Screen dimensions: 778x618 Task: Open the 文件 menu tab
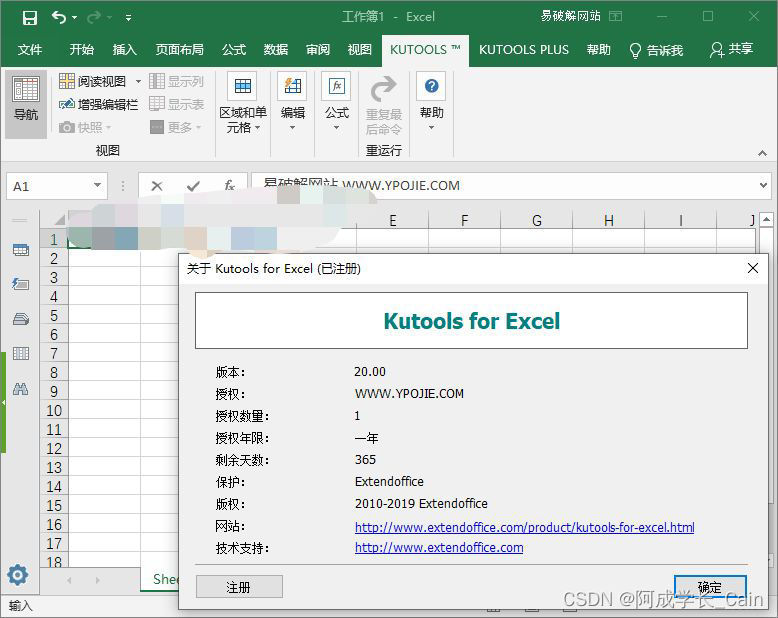[30, 50]
